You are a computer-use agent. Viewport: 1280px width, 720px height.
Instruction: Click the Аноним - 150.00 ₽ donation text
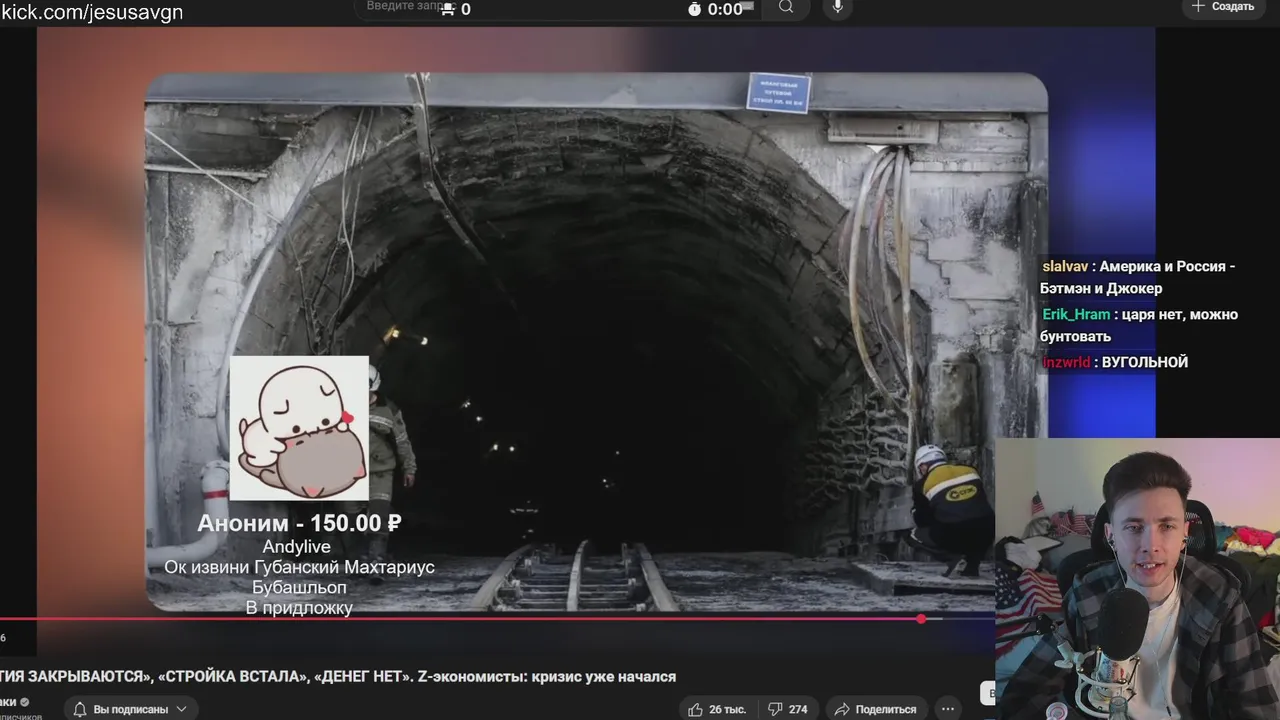(299, 523)
